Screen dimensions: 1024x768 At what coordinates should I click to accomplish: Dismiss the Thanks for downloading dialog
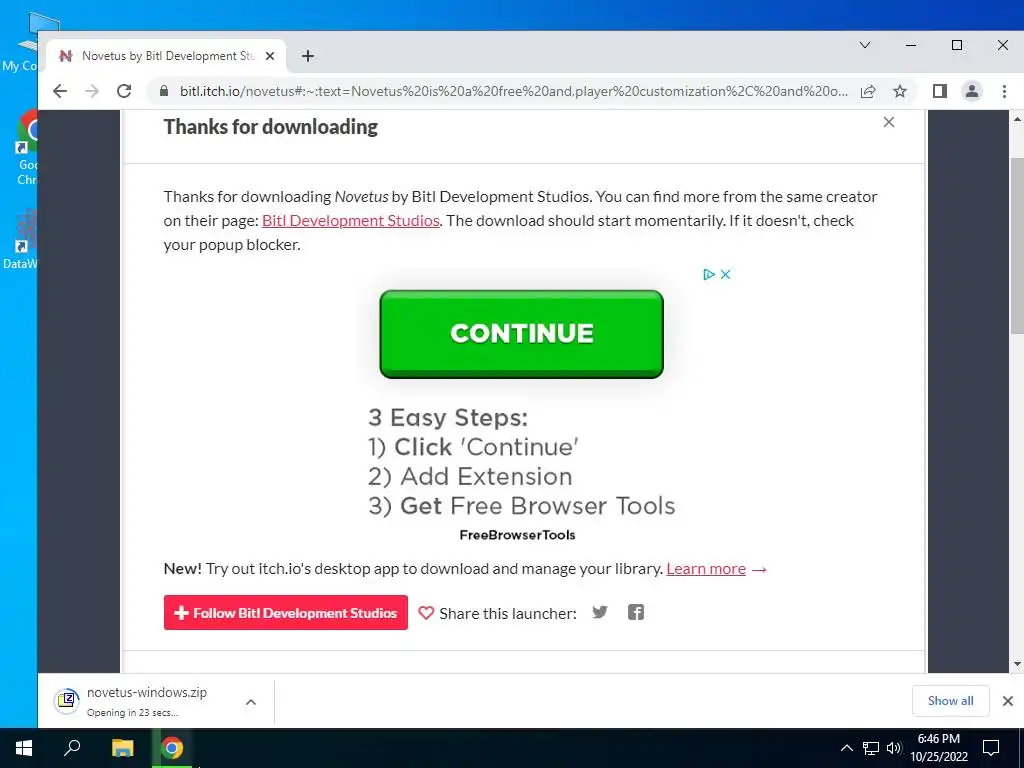[x=889, y=122]
